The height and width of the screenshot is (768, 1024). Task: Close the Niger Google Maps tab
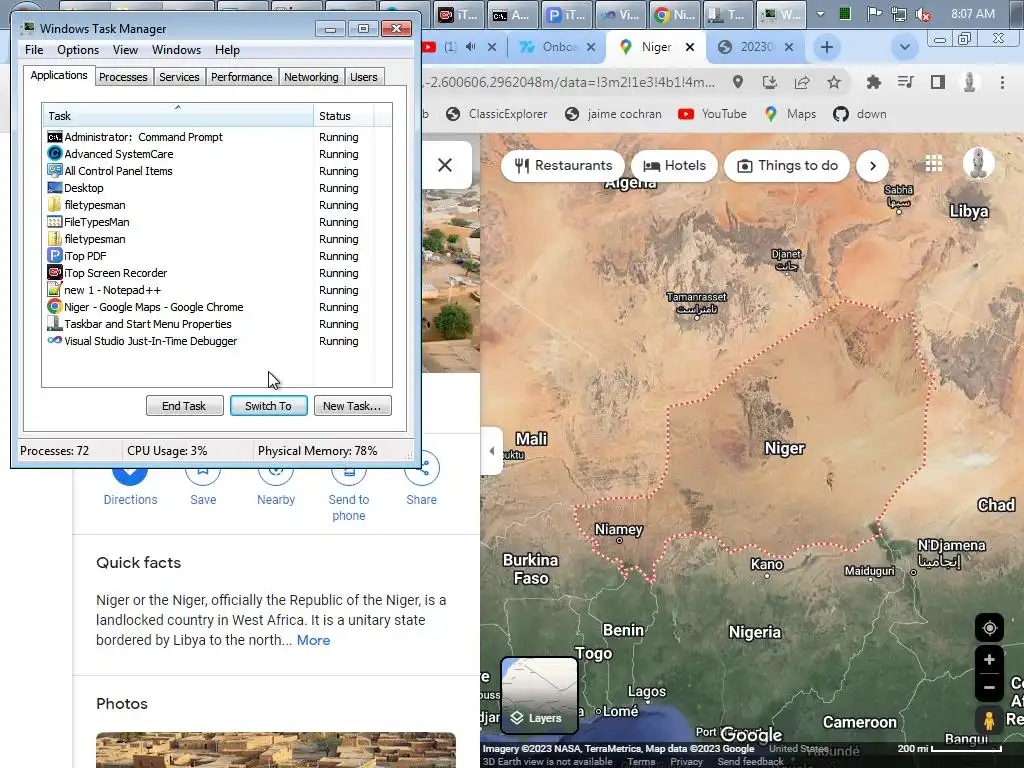[x=690, y=47]
